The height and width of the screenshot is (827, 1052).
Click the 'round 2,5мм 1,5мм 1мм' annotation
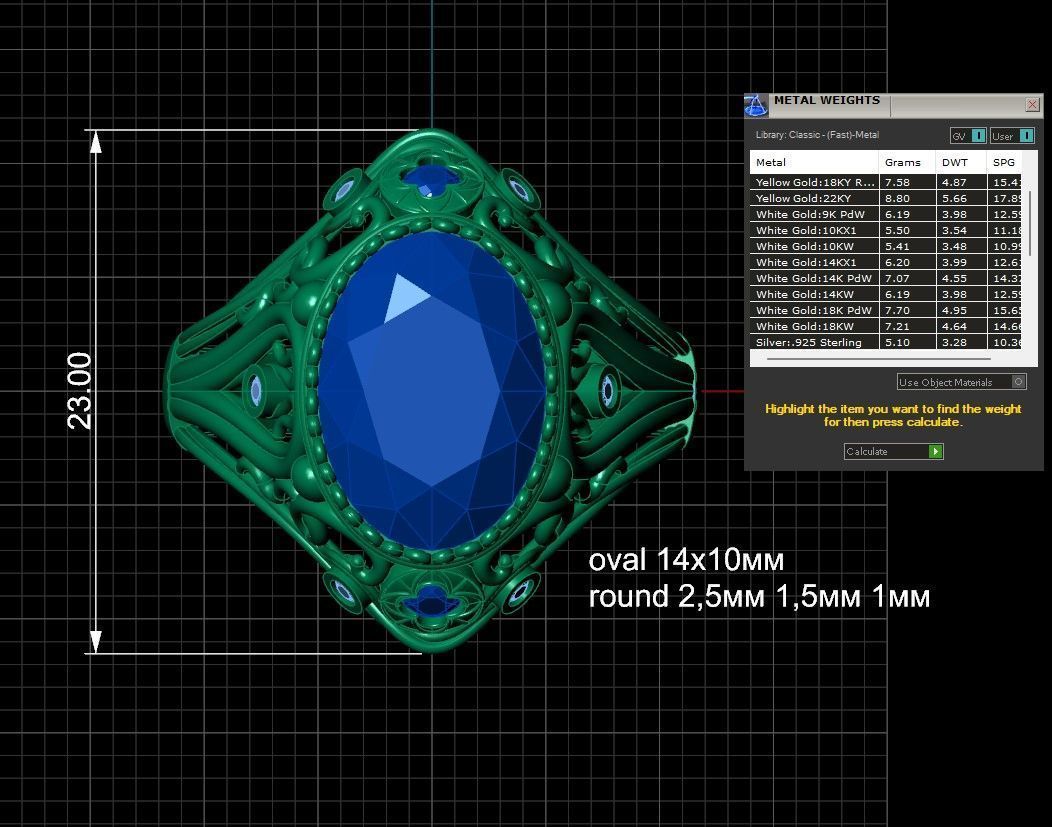click(x=759, y=596)
